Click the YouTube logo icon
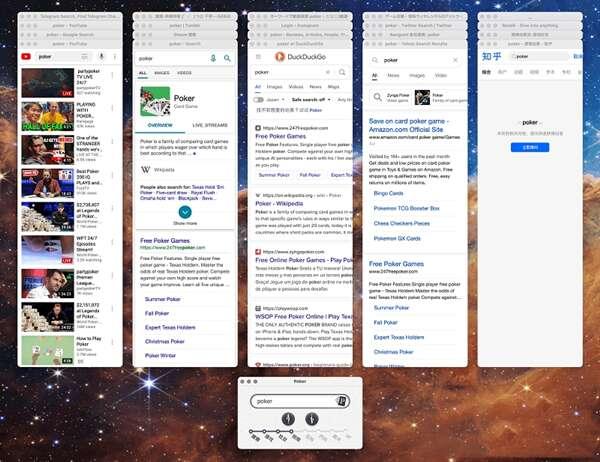The image size is (600, 462). pyautogui.click(x=25, y=58)
